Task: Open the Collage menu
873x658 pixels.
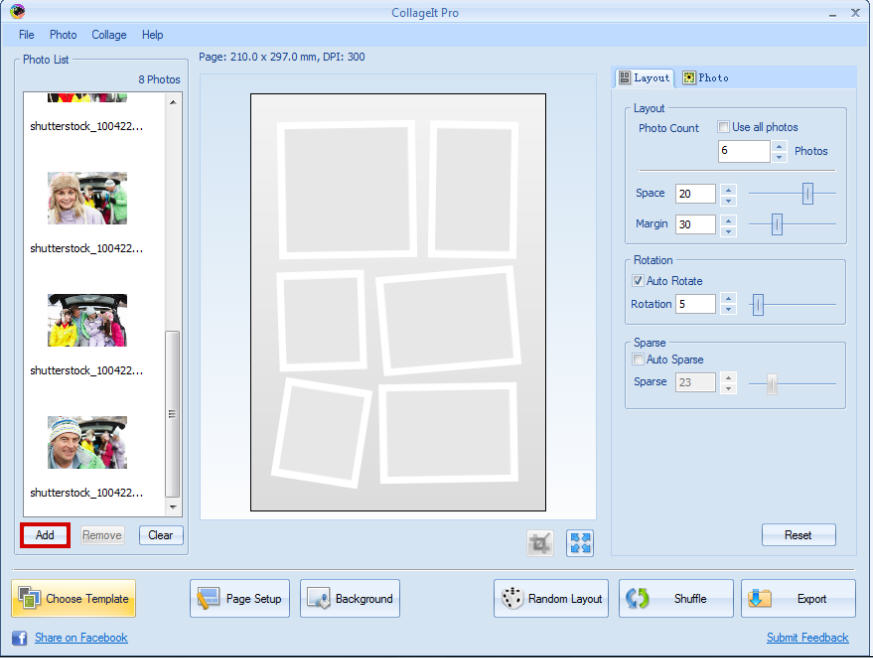Action: pyautogui.click(x=109, y=35)
